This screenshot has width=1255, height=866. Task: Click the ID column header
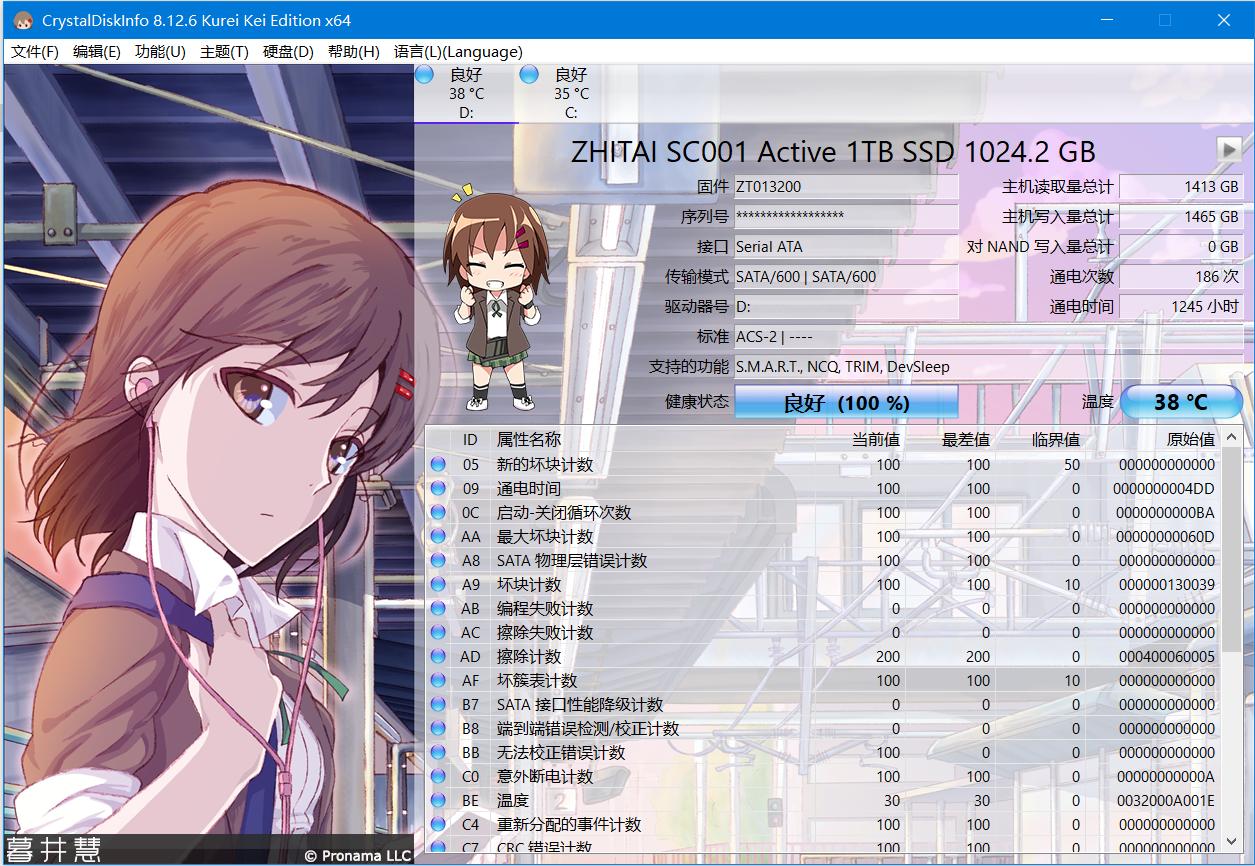click(x=470, y=439)
